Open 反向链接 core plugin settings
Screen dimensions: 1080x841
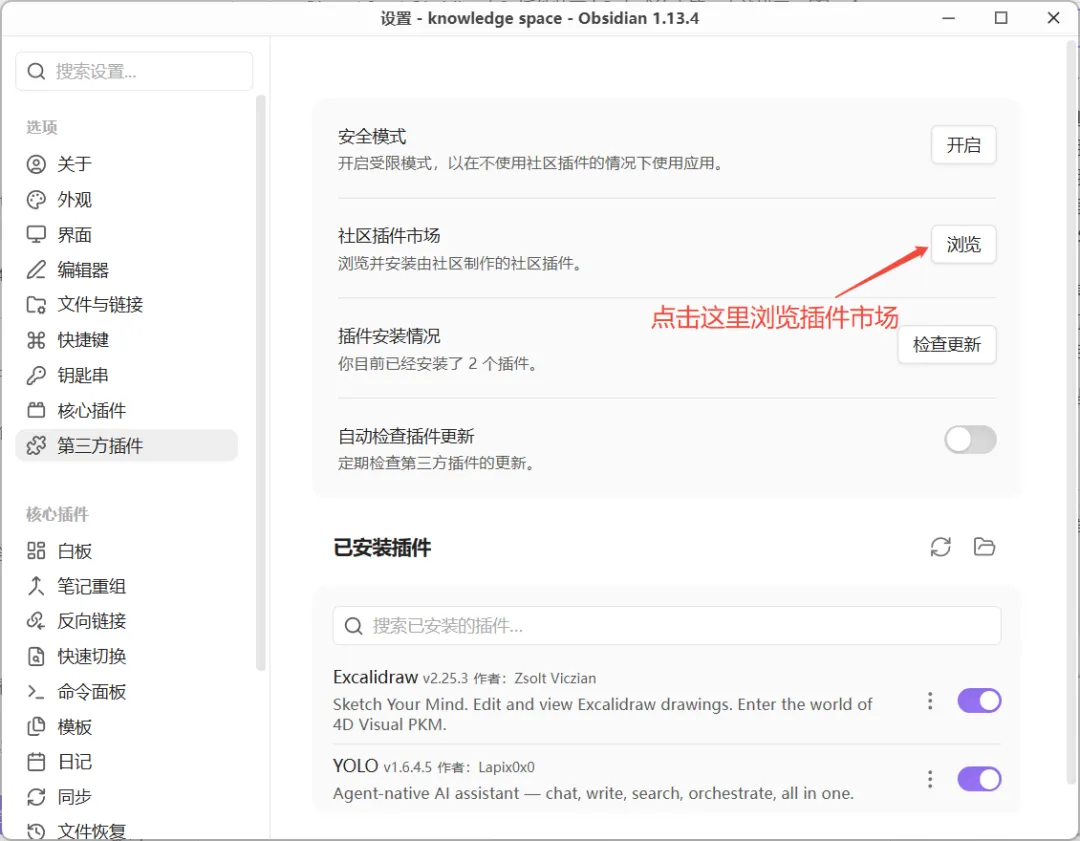(x=126, y=621)
